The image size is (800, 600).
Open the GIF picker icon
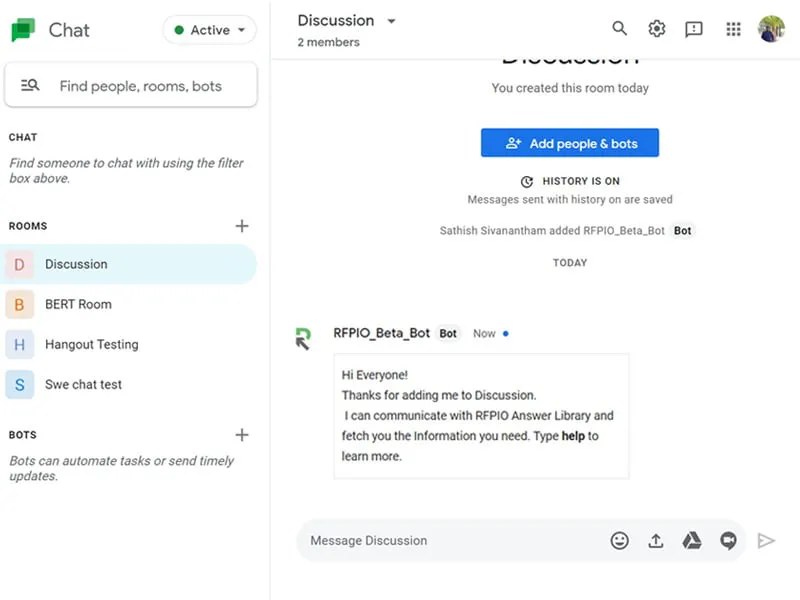point(728,540)
